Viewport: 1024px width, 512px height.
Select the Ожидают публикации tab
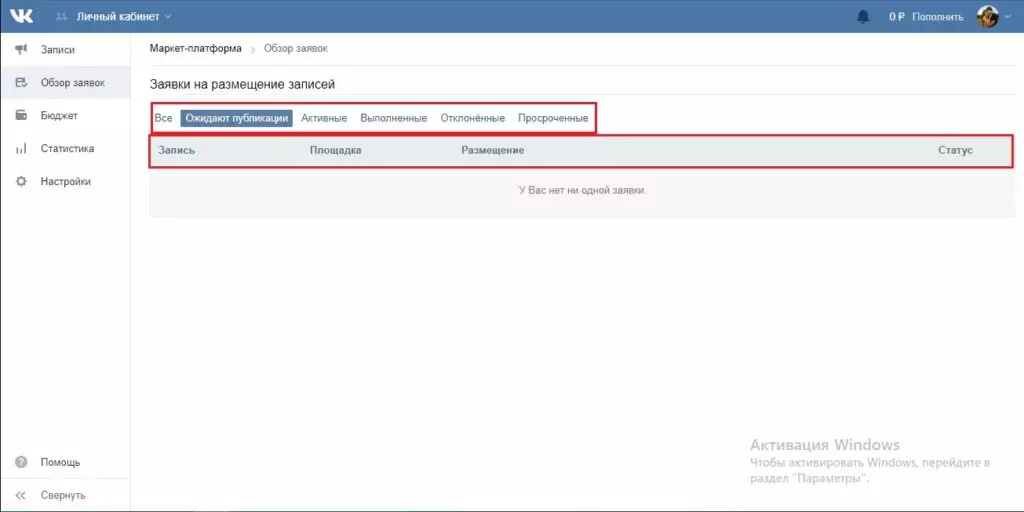coord(236,118)
